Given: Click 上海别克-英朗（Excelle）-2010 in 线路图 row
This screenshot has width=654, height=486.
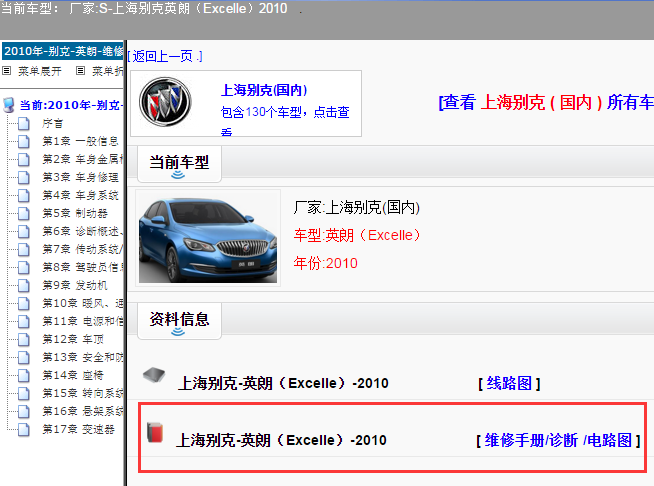Looking at the screenshot, I should pos(283,383).
